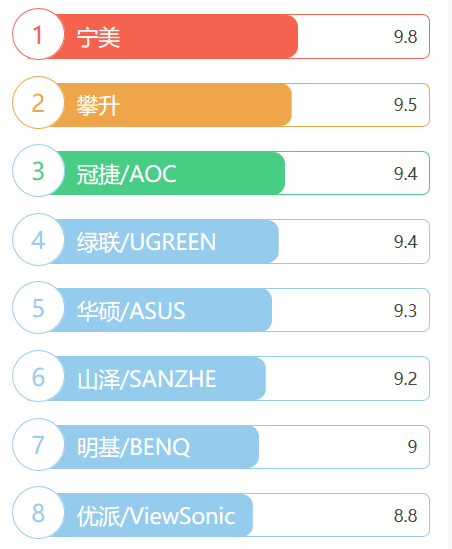452x549 pixels.
Task: Click the rank 6 circle badge
Action: click(x=39, y=376)
